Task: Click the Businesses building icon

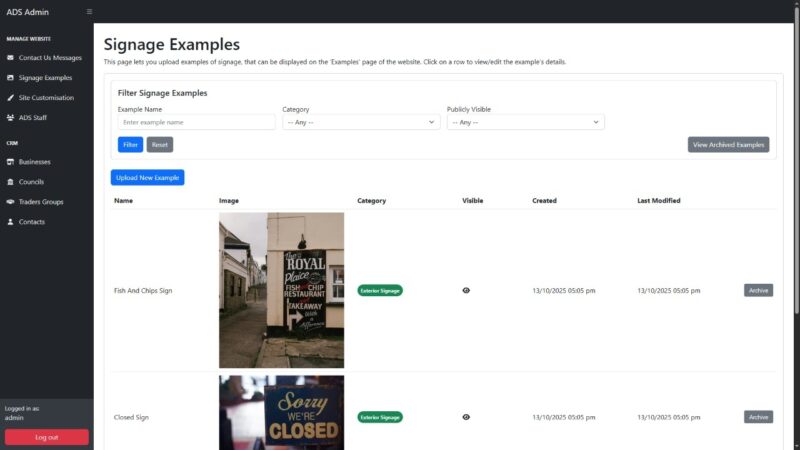Action: pos(10,161)
